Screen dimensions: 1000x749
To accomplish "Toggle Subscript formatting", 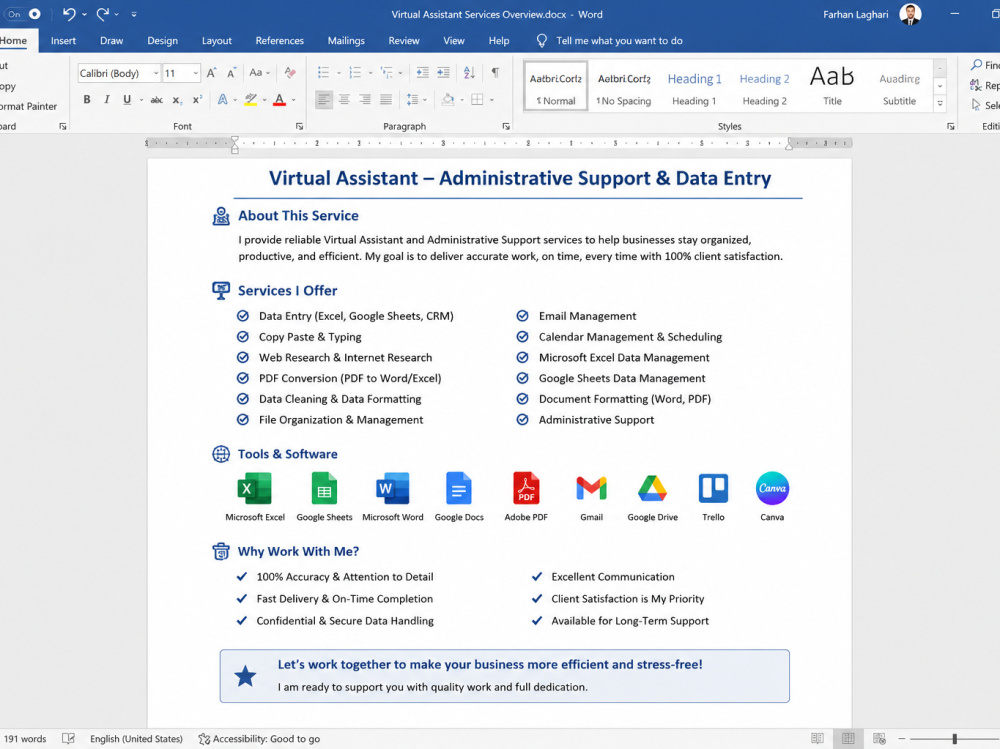I will (177, 100).
